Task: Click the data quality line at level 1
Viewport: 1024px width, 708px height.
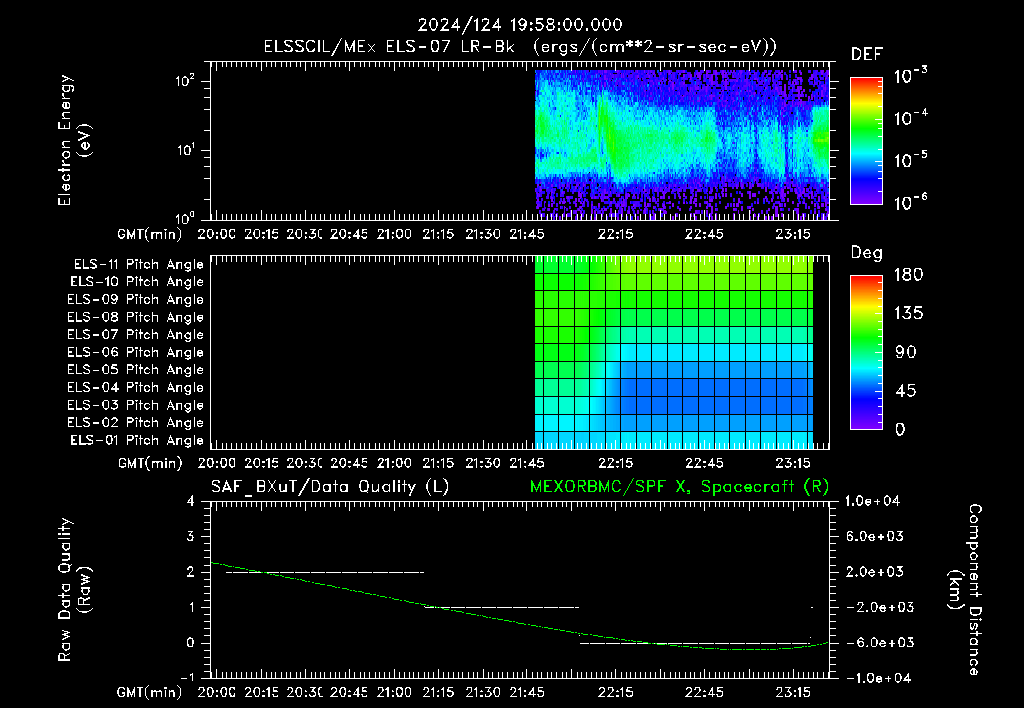Action: pos(502,607)
